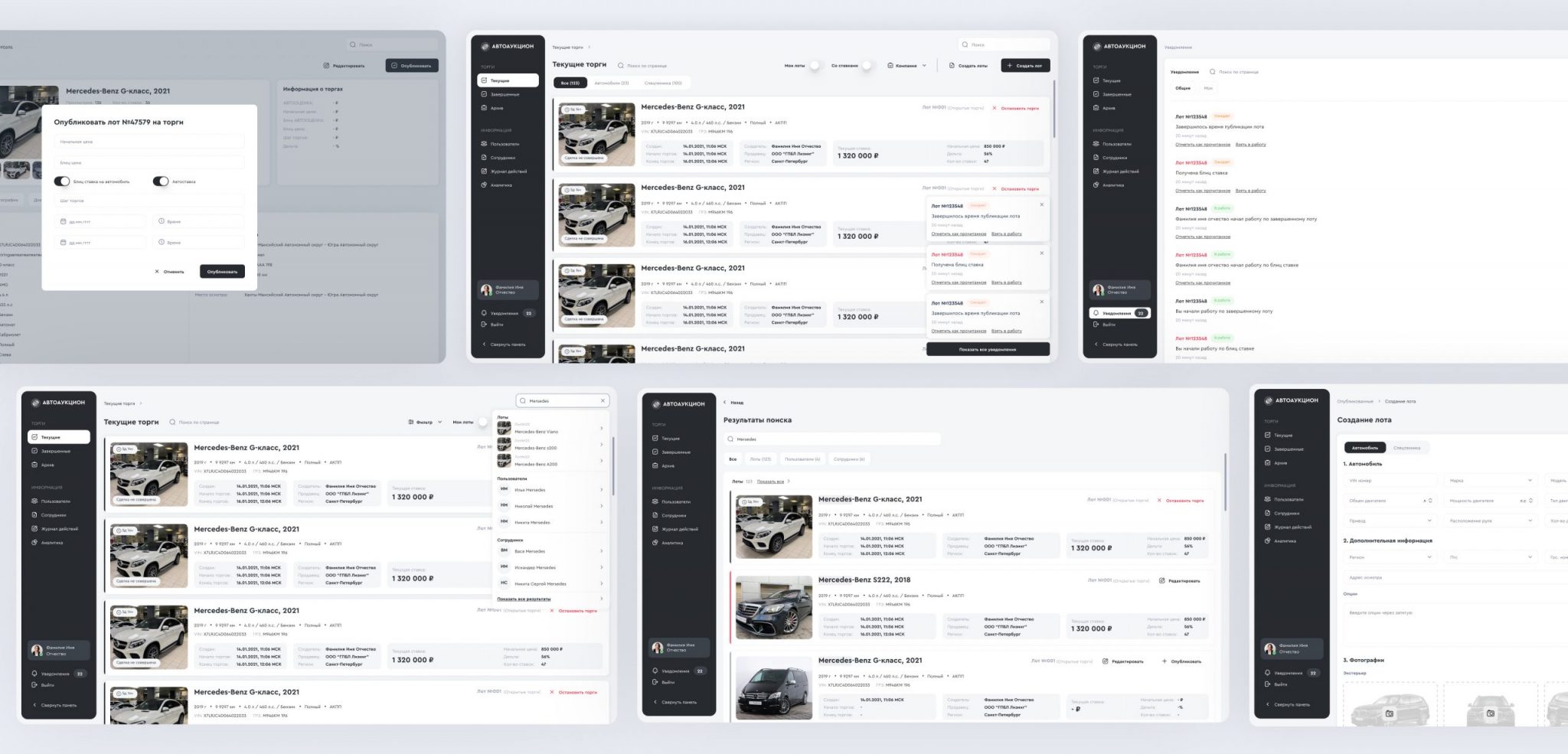Click calendar icon in first publish-dialog date field
1568x754 pixels.
pyautogui.click(x=64, y=222)
